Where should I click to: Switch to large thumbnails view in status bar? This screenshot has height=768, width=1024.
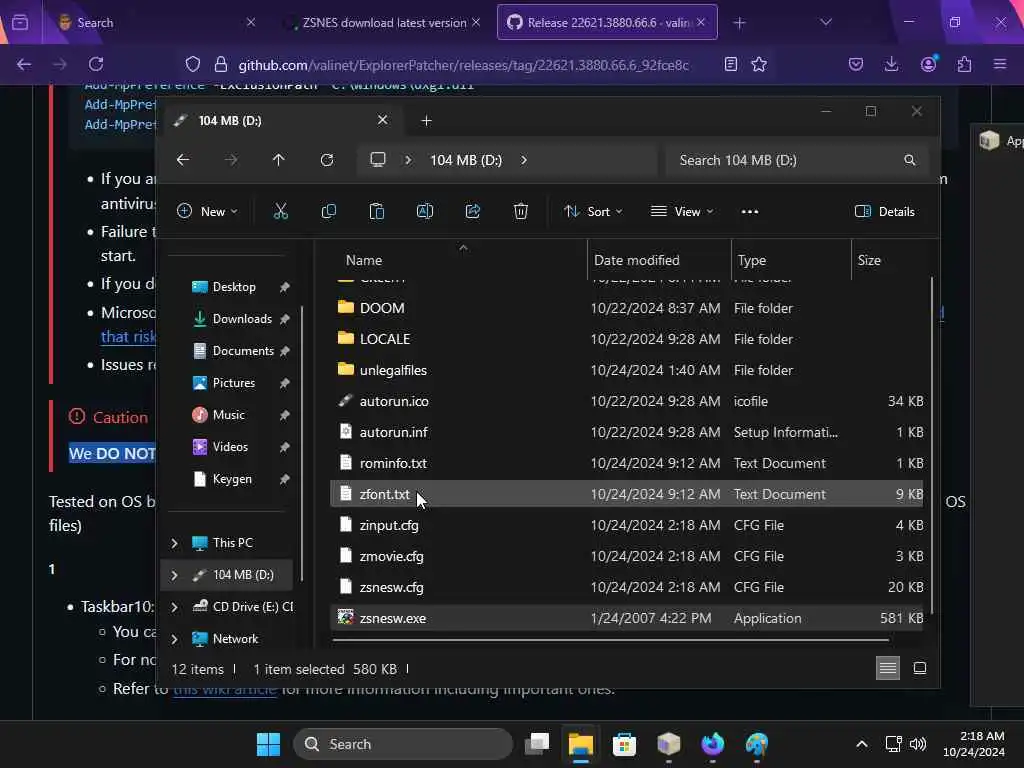[x=920, y=668]
